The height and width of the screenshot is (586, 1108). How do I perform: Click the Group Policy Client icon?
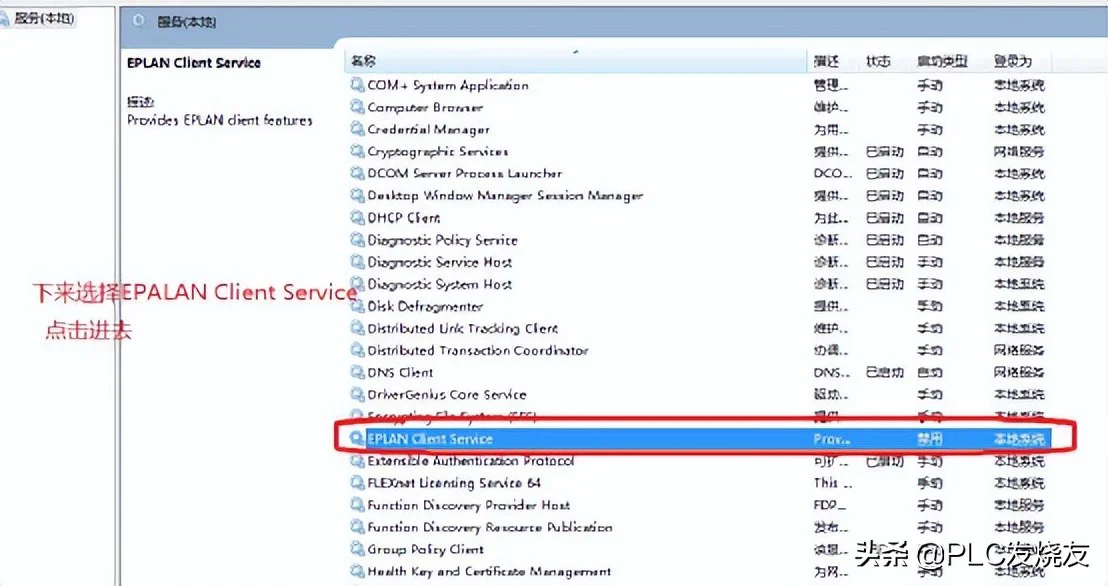[358, 549]
